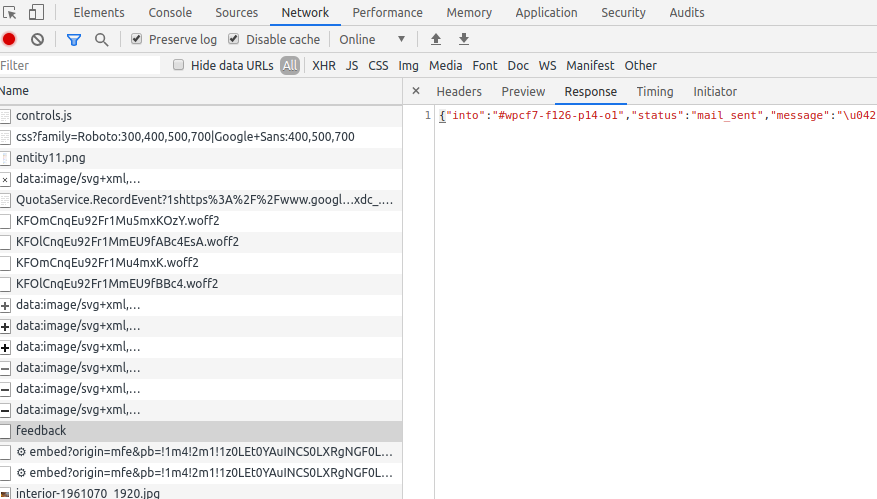Select the controls.js request row
Image resolution: width=877 pixels, height=499 pixels.
(x=43, y=116)
